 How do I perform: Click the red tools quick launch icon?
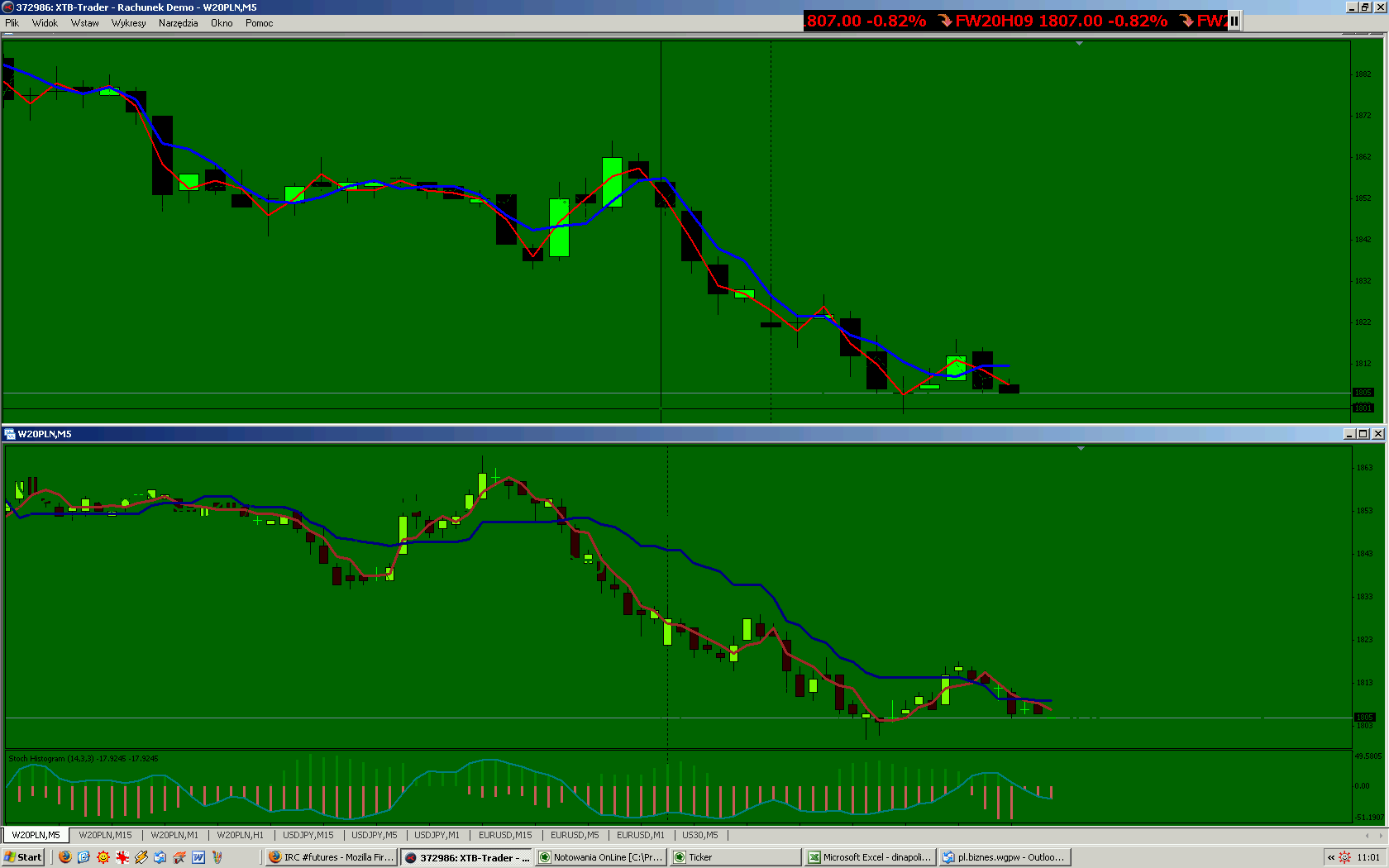179,857
